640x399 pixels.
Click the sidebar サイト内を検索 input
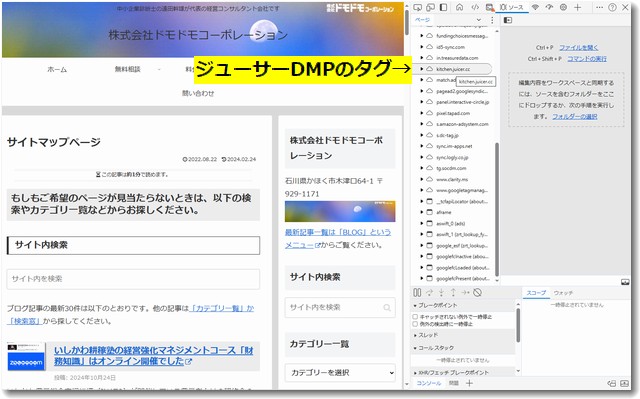coord(340,308)
